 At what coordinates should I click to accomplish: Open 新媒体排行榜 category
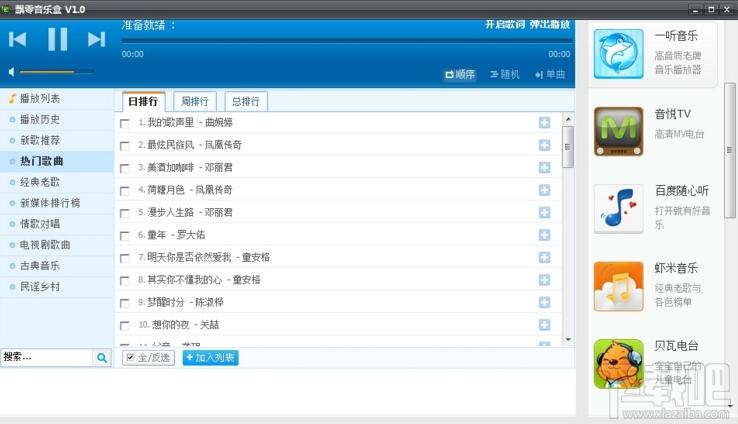[x=56, y=203]
